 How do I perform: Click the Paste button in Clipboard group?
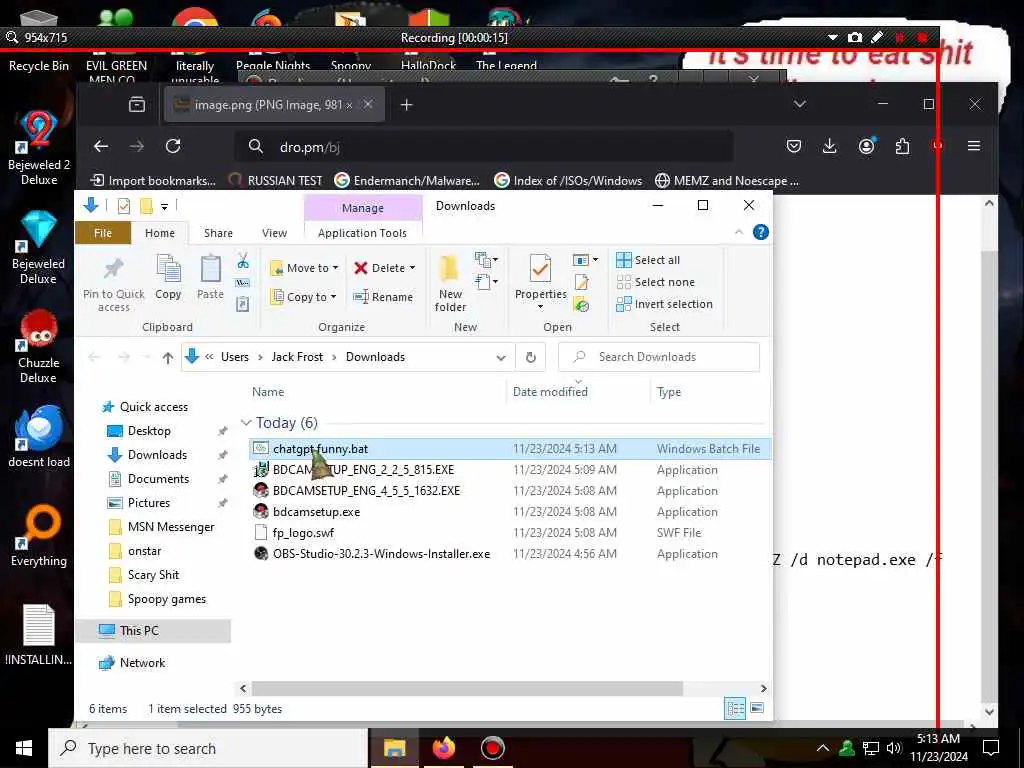tap(210, 277)
